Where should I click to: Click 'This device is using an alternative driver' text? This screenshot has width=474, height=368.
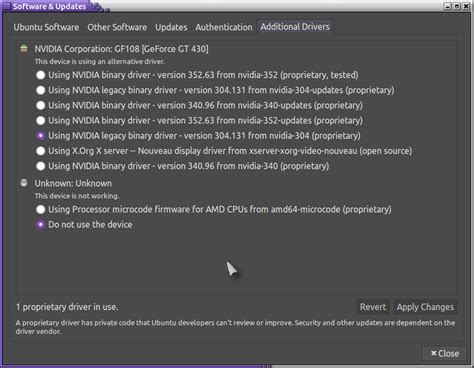point(99,61)
